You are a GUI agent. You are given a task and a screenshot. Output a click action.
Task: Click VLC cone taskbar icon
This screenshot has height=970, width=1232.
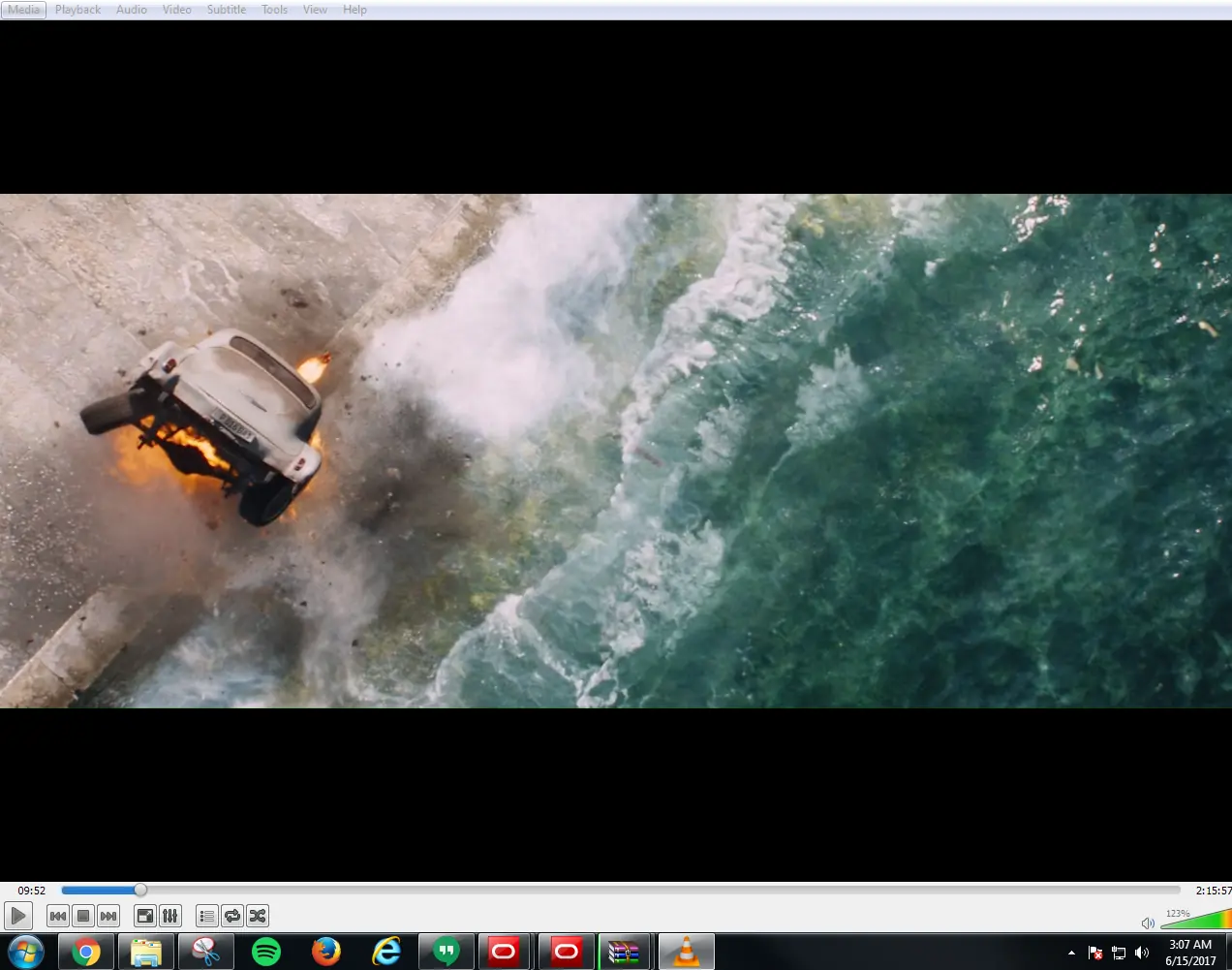click(x=686, y=953)
